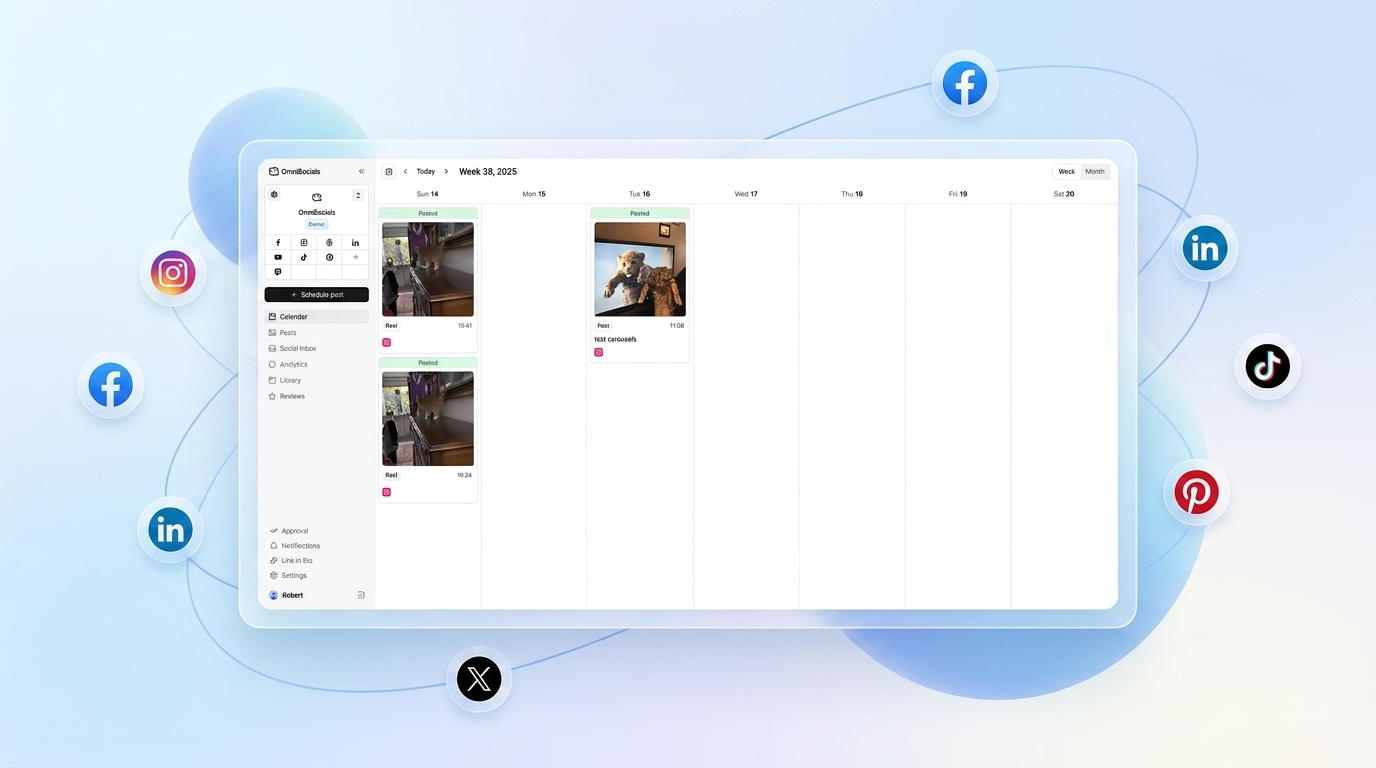The image size is (1376, 768).
Task: Click the Post tag on the 11:08 card
Action: point(603,326)
